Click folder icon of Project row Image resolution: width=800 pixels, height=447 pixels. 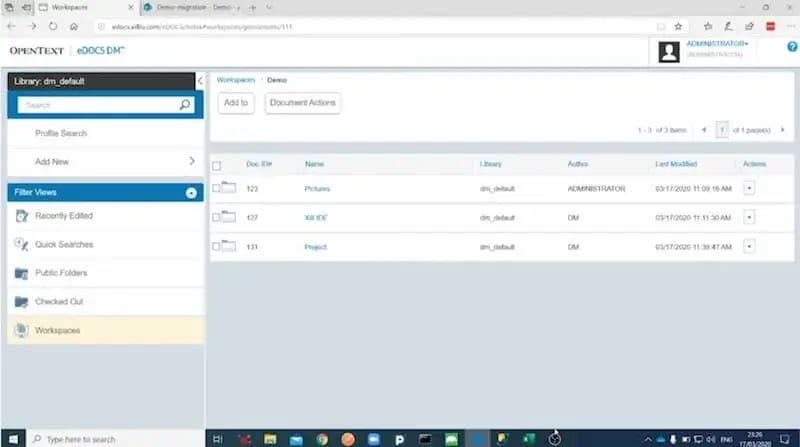tap(229, 245)
